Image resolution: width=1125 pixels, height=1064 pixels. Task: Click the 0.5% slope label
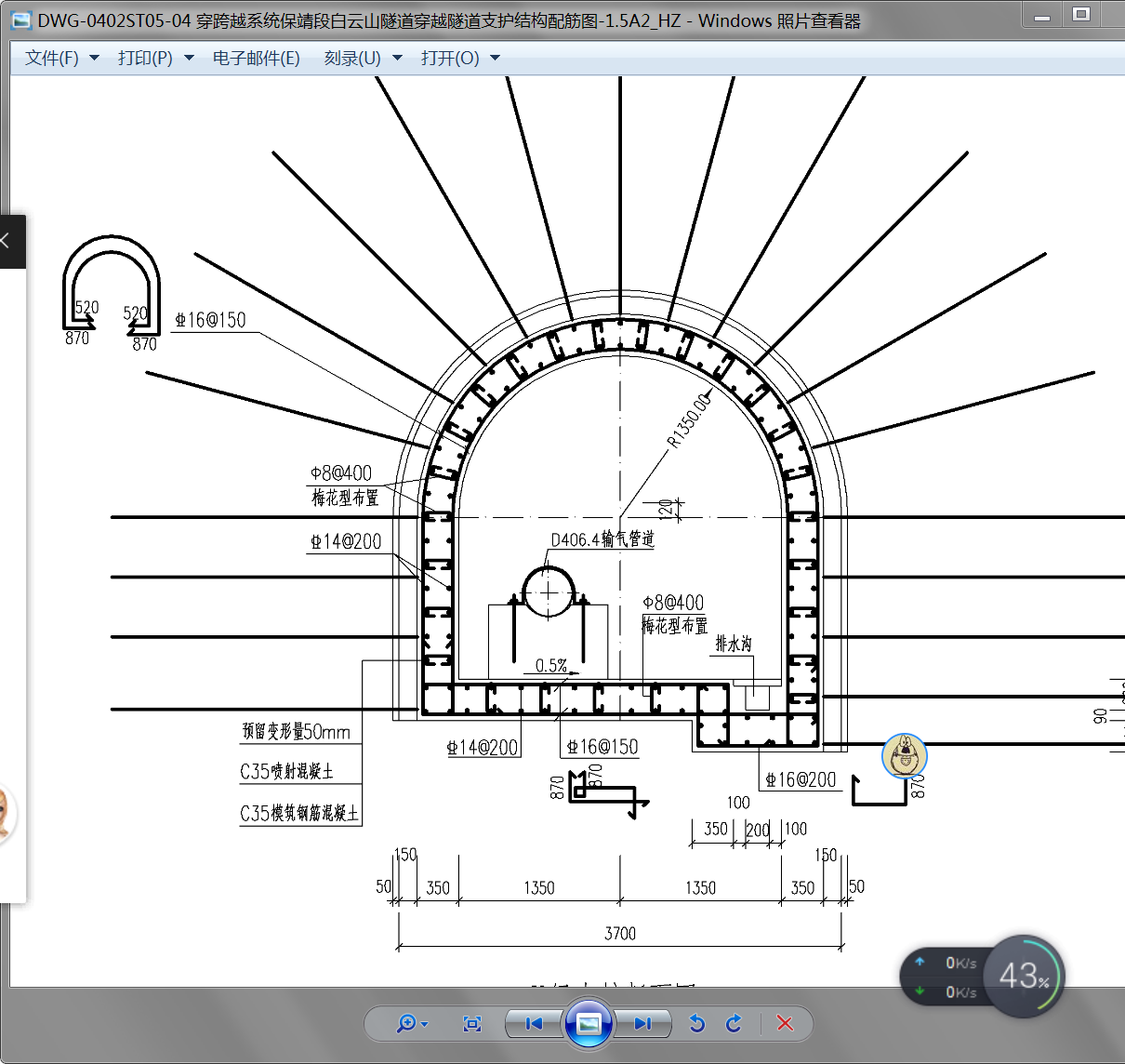point(551,665)
